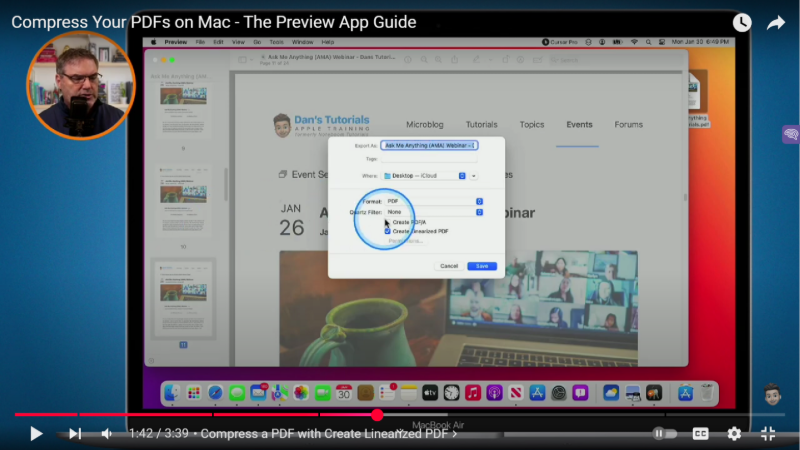Expand save dialog with chevron button
Image resolution: width=800 pixels, height=450 pixels.
pyautogui.click(x=473, y=176)
